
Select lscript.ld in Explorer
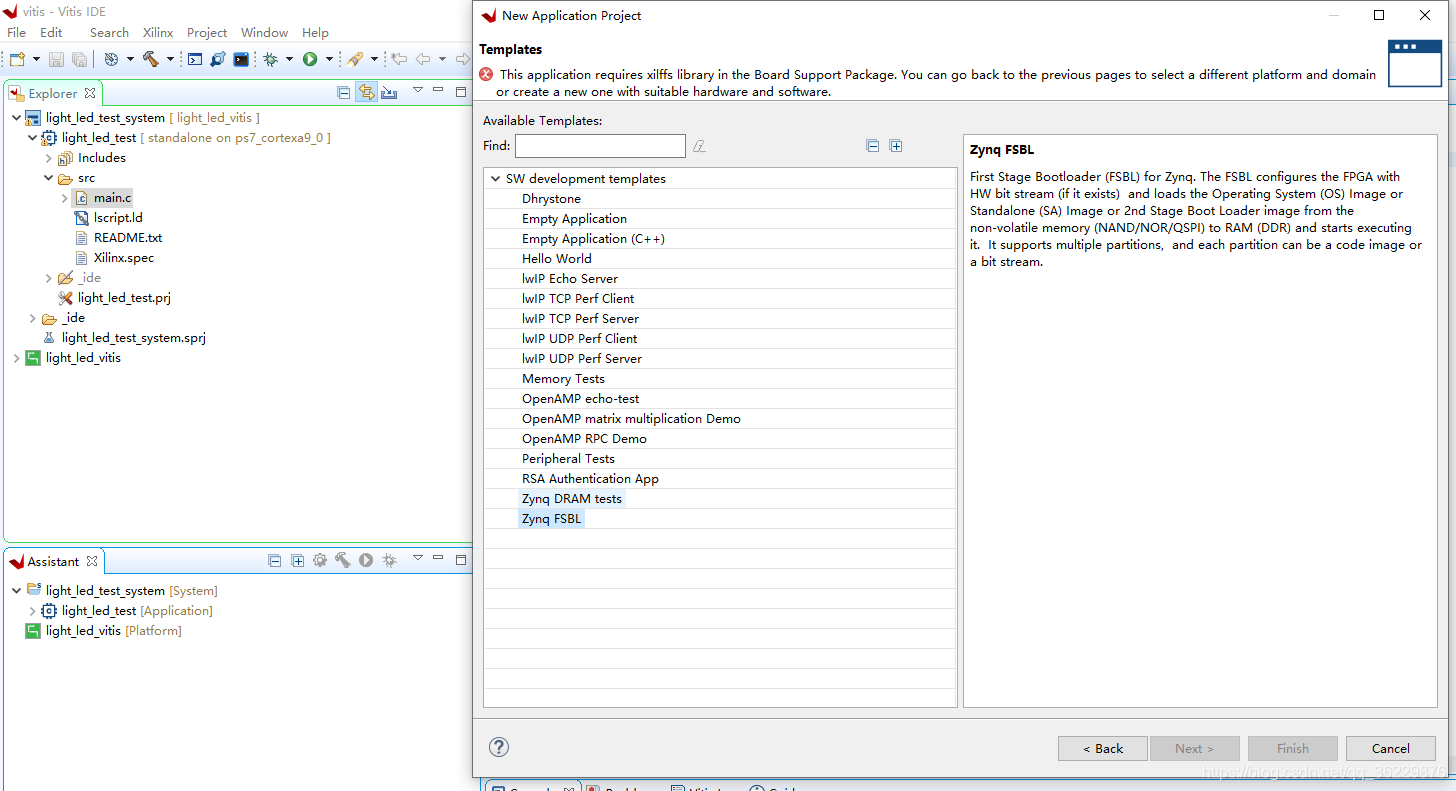(x=118, y=218)
